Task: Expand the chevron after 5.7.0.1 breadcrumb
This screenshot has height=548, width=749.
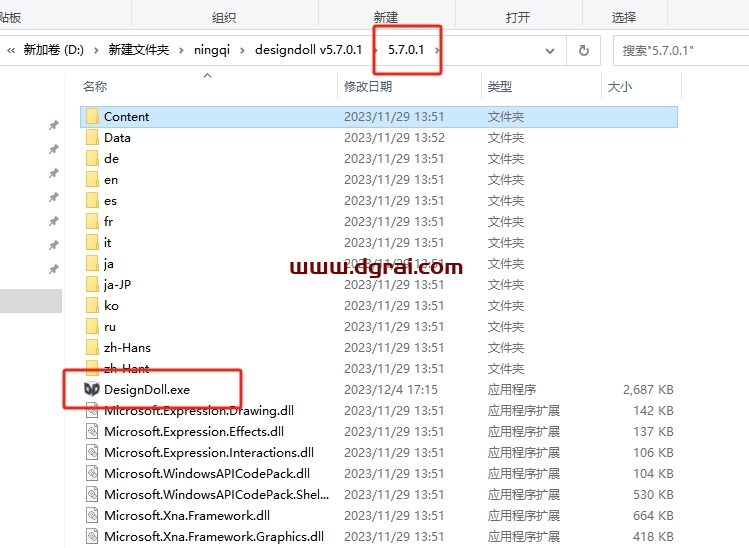Action: click(x=437, y=50)
